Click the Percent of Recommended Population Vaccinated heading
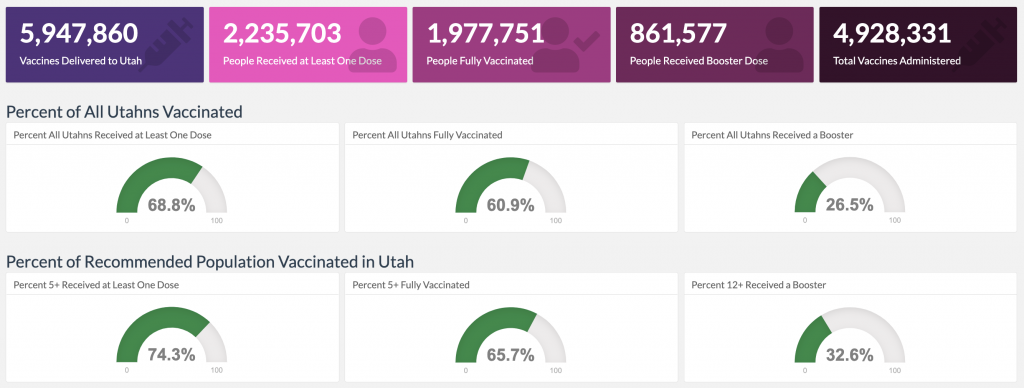 click(x=210, y=262)
